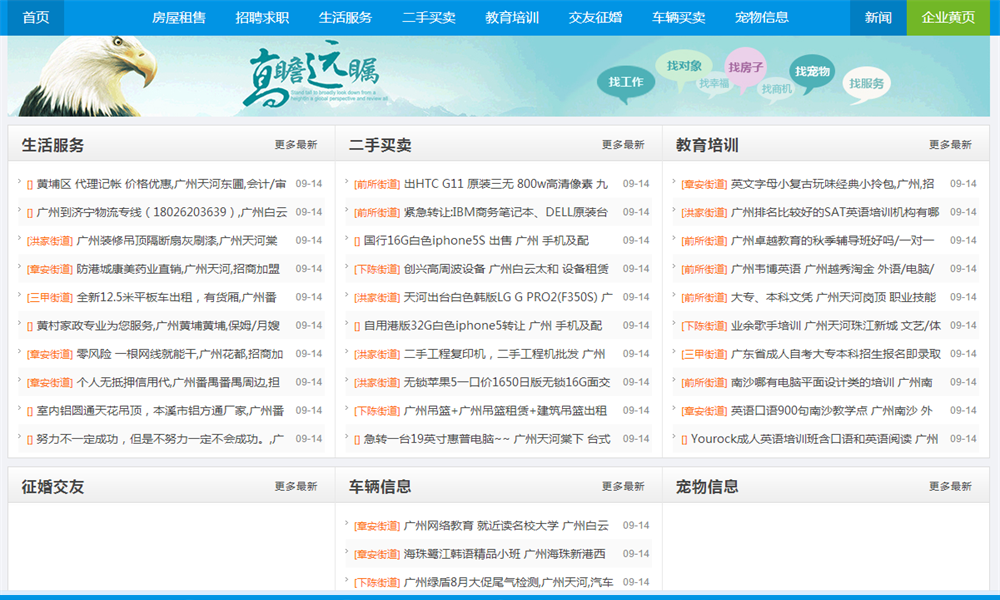Screen dimensions: 1000x600
Task: Open 更多最新 for 宠物信息
Action: point(950,487)
